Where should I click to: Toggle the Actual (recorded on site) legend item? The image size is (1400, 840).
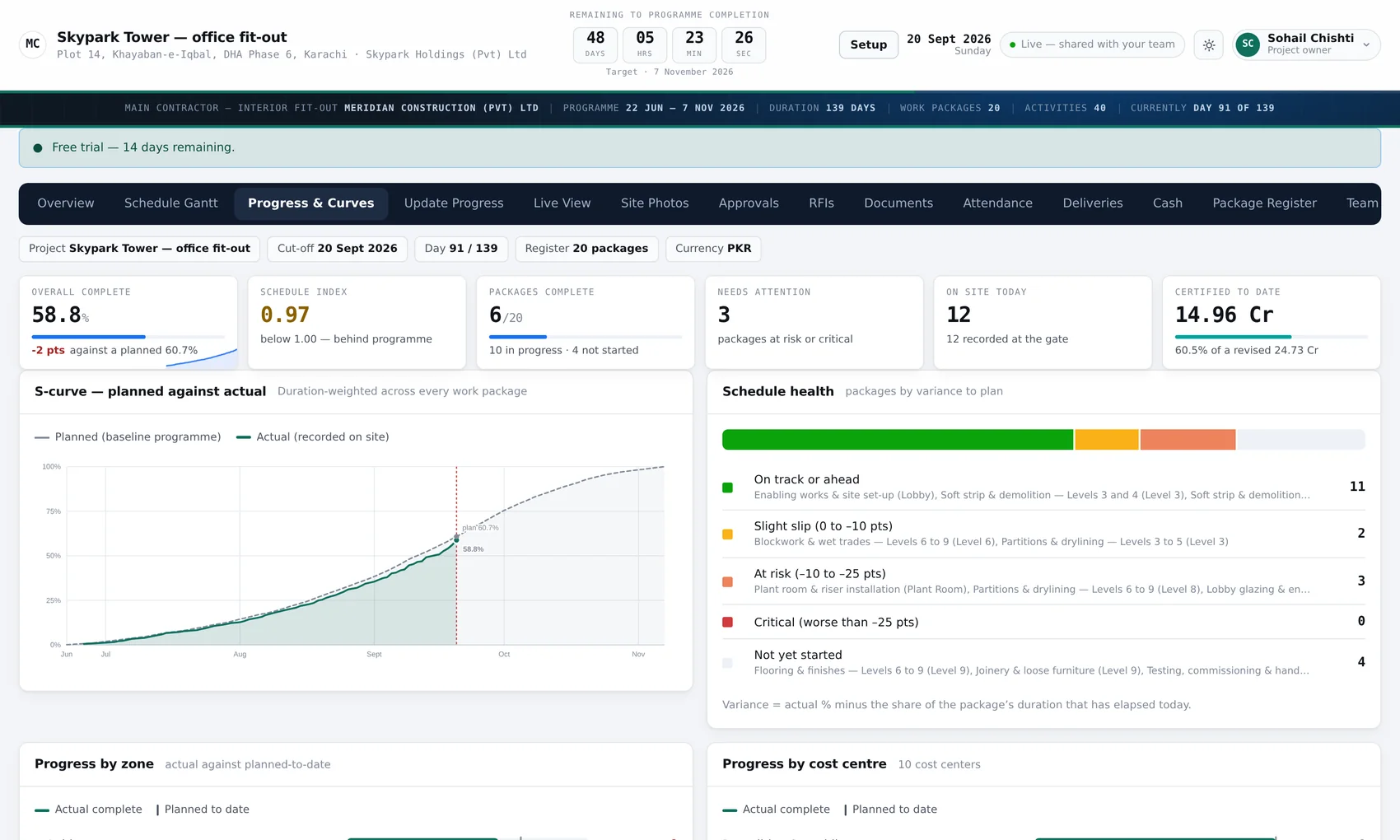click(312, 437)
